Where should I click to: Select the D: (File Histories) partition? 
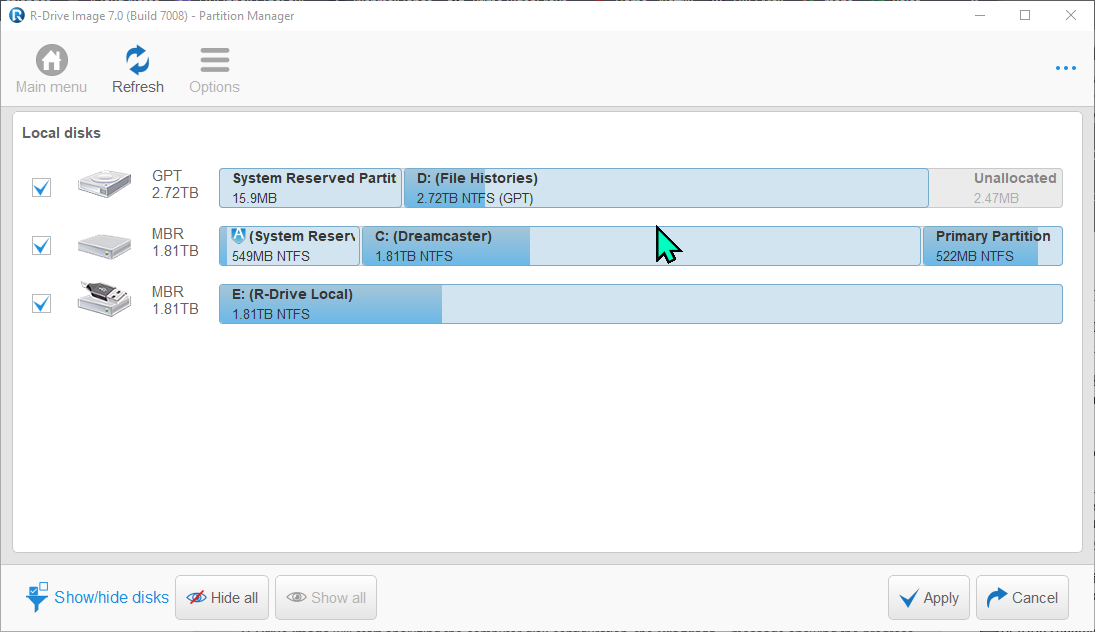(x=665, y=188)
